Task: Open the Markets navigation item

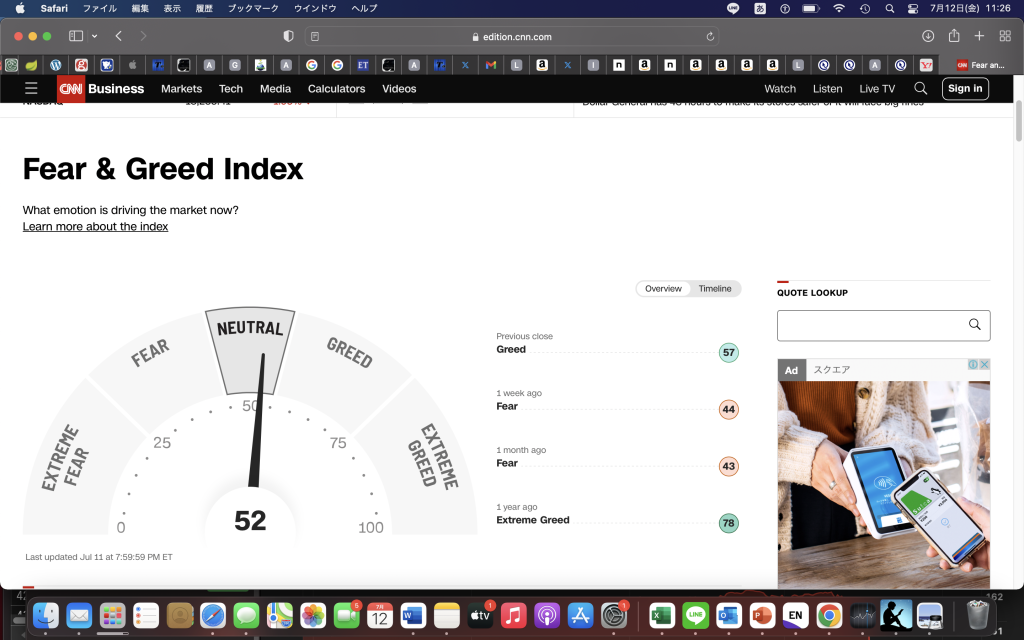Action: [x=181, y=88]
